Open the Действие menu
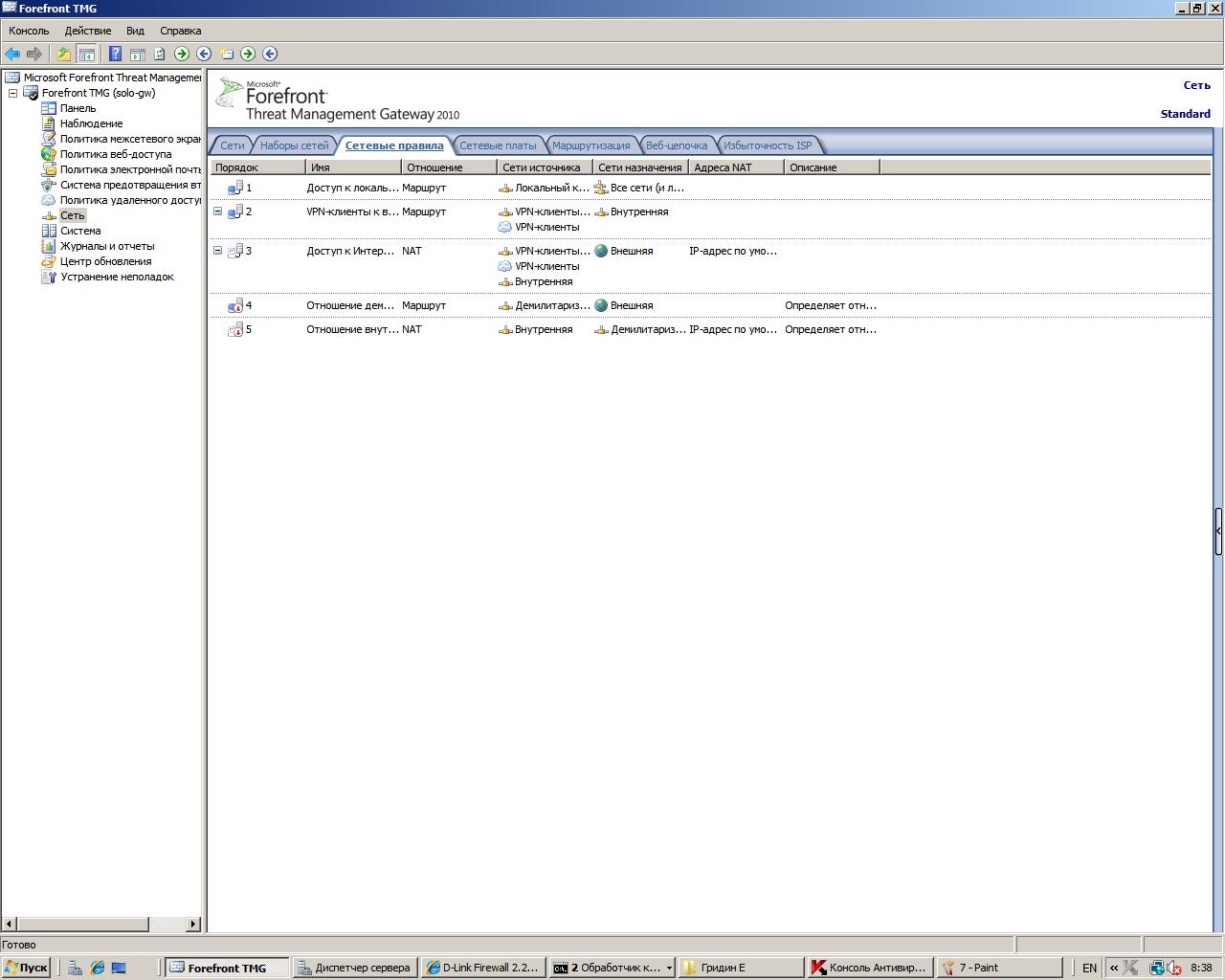The image size is (1225, 980). tap(87, 31)
